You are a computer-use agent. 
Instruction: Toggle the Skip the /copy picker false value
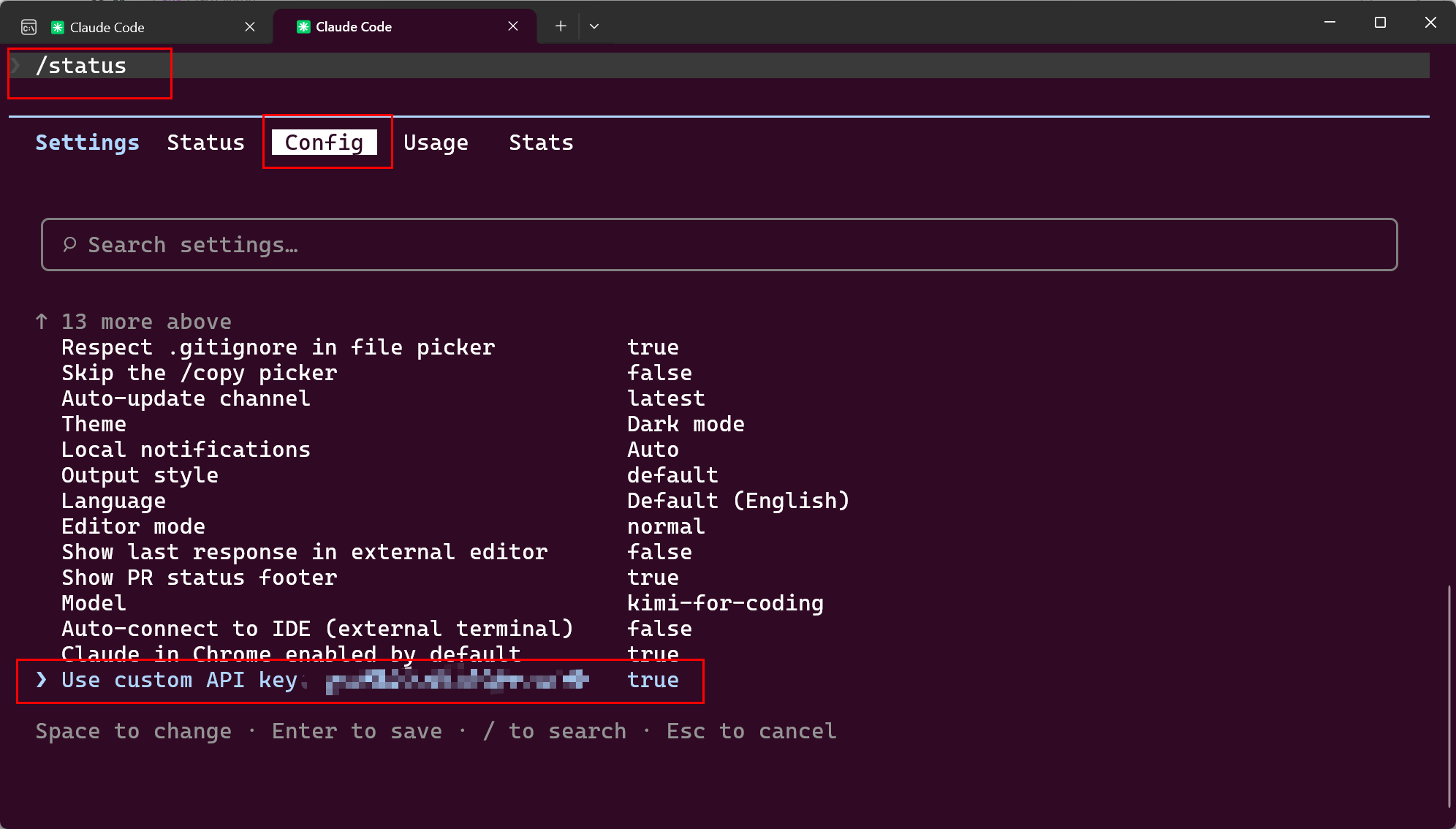[x=660, y=373]
